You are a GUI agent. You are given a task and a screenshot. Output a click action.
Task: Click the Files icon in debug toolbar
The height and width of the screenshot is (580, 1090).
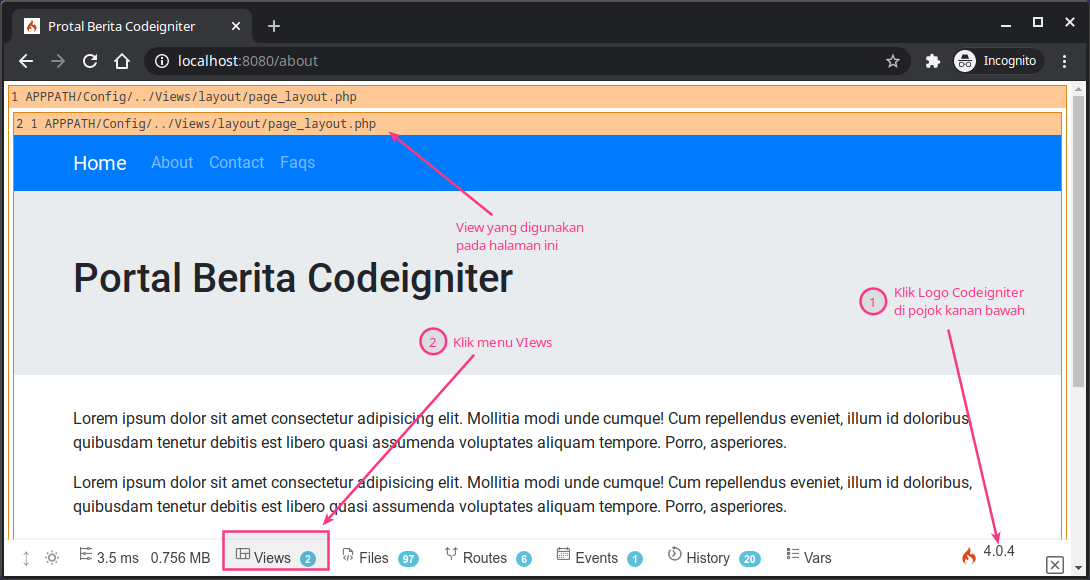coord(347,557)
